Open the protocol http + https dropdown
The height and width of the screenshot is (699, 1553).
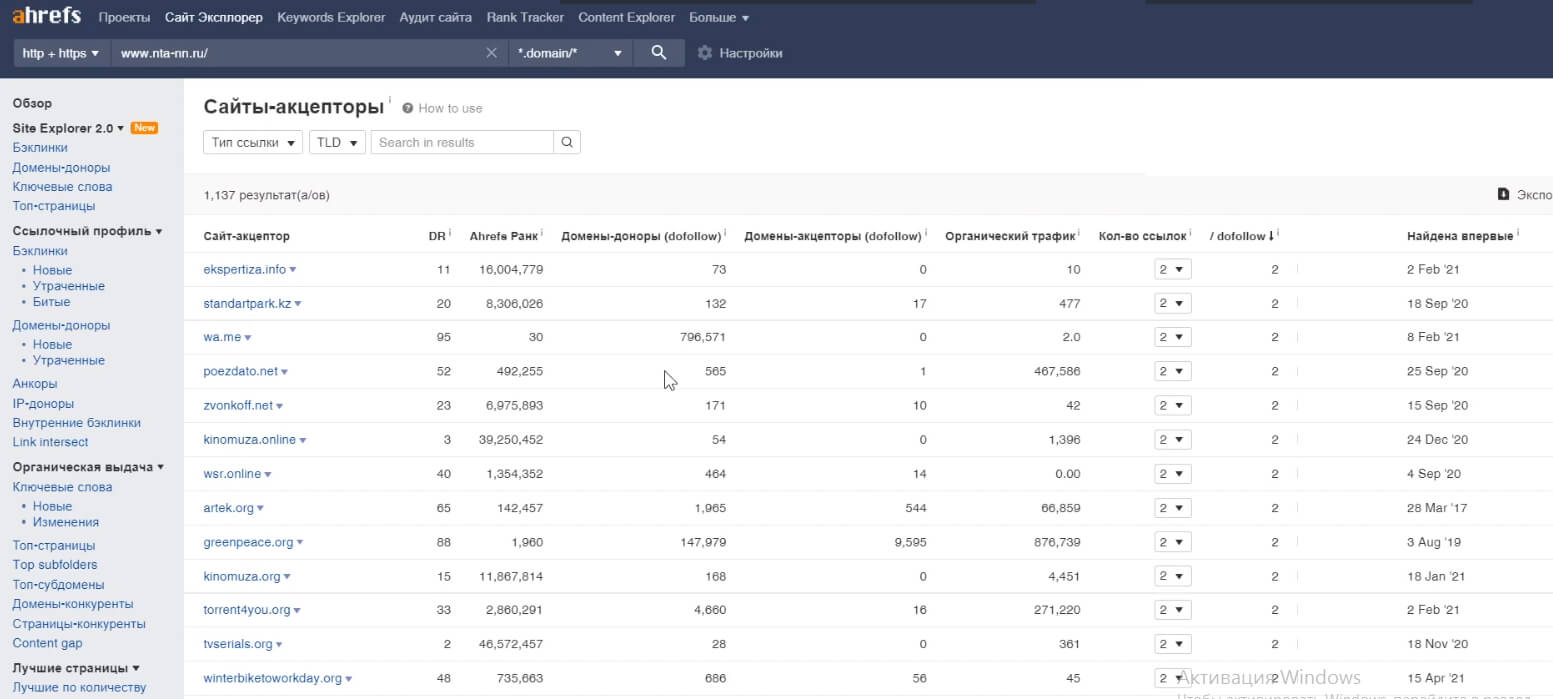tap(61, 53)
